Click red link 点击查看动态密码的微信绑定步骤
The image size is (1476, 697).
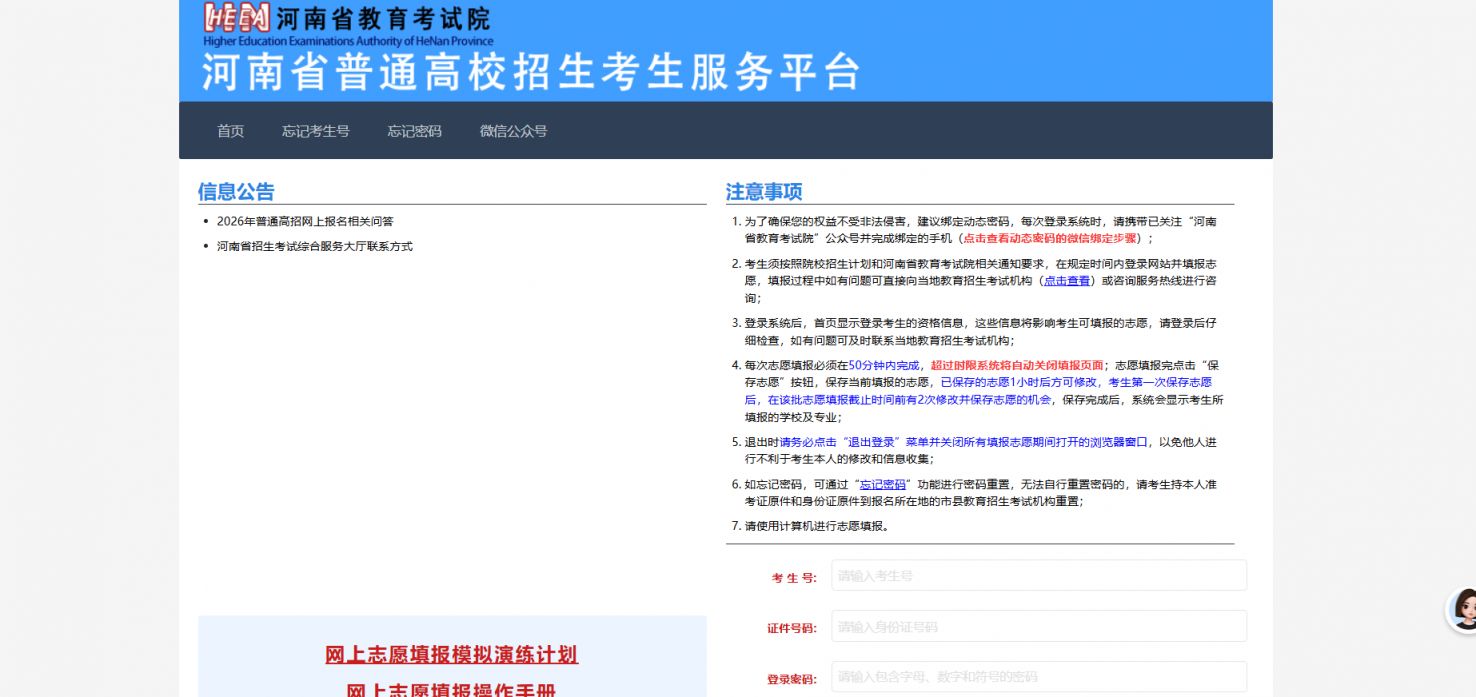coord(1050,239)
